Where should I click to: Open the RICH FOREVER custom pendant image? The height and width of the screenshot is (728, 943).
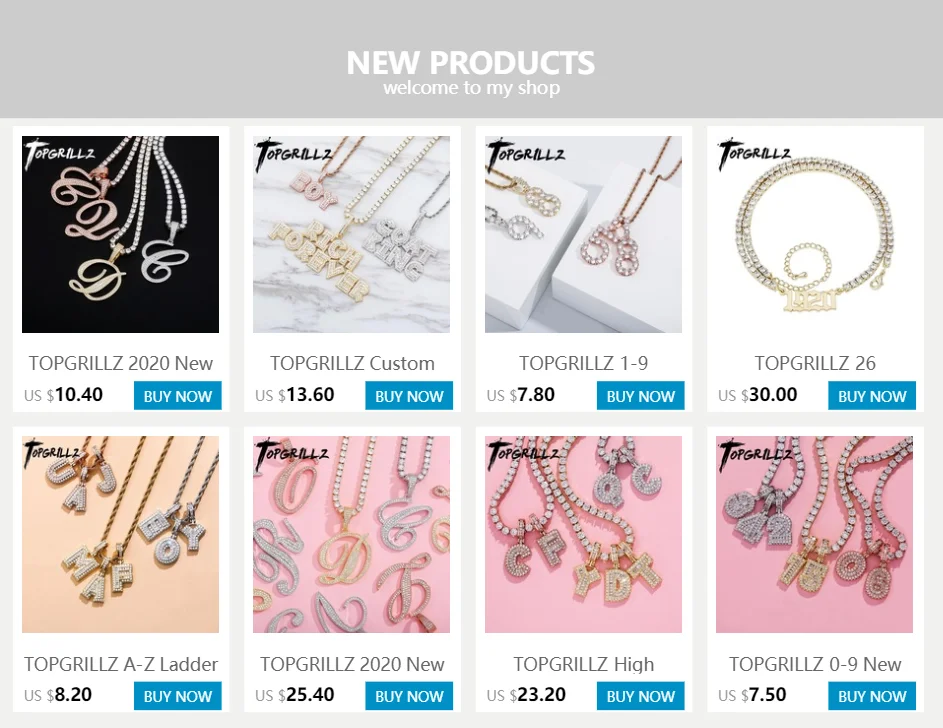click(x=351, y=234)
